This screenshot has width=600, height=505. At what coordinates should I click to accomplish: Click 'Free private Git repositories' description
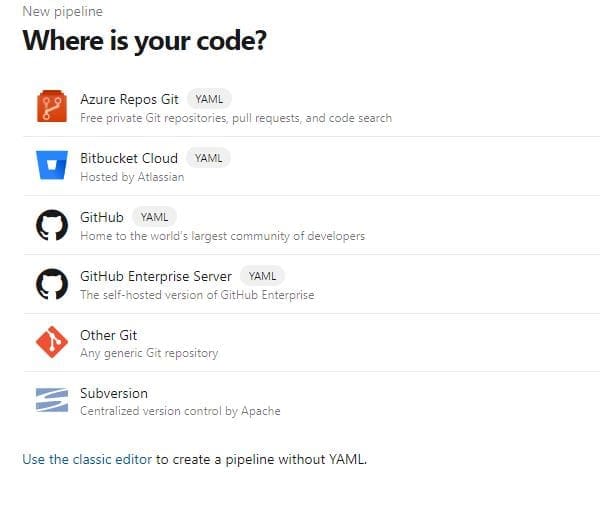click(x=235, y=118)
